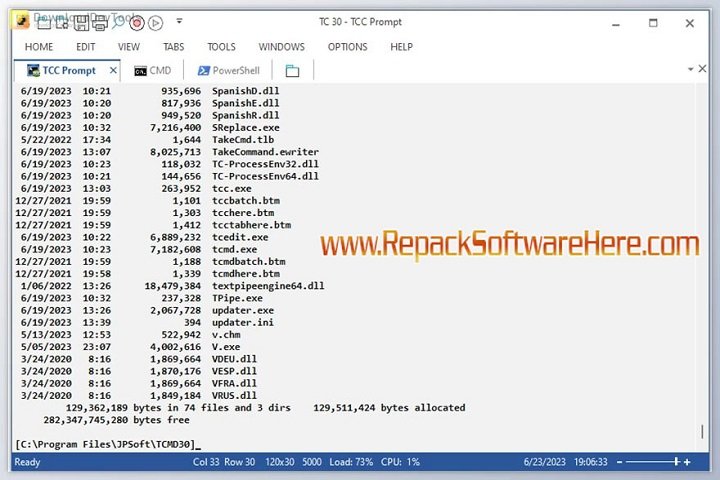
Task: Click the tcedit.exe file name
Action: pyautogui.click(x=240, y=237)
